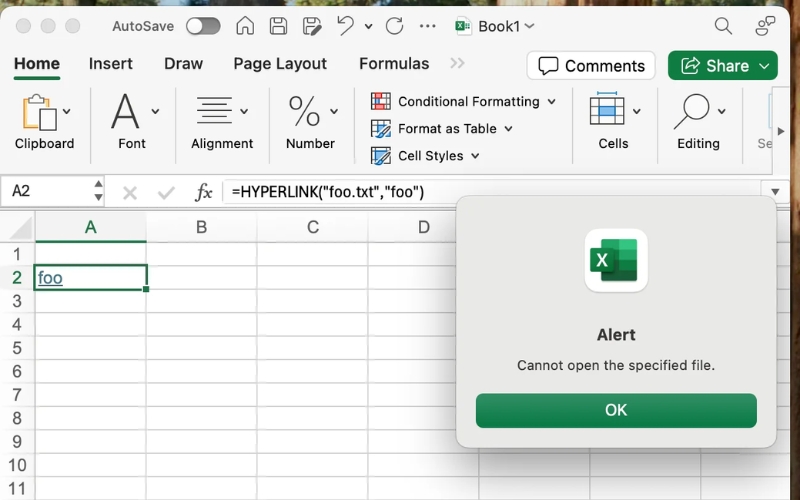800x500 pixels.
Task: Expand the Cells group dropdown arrow
Action: coord(637,111)
